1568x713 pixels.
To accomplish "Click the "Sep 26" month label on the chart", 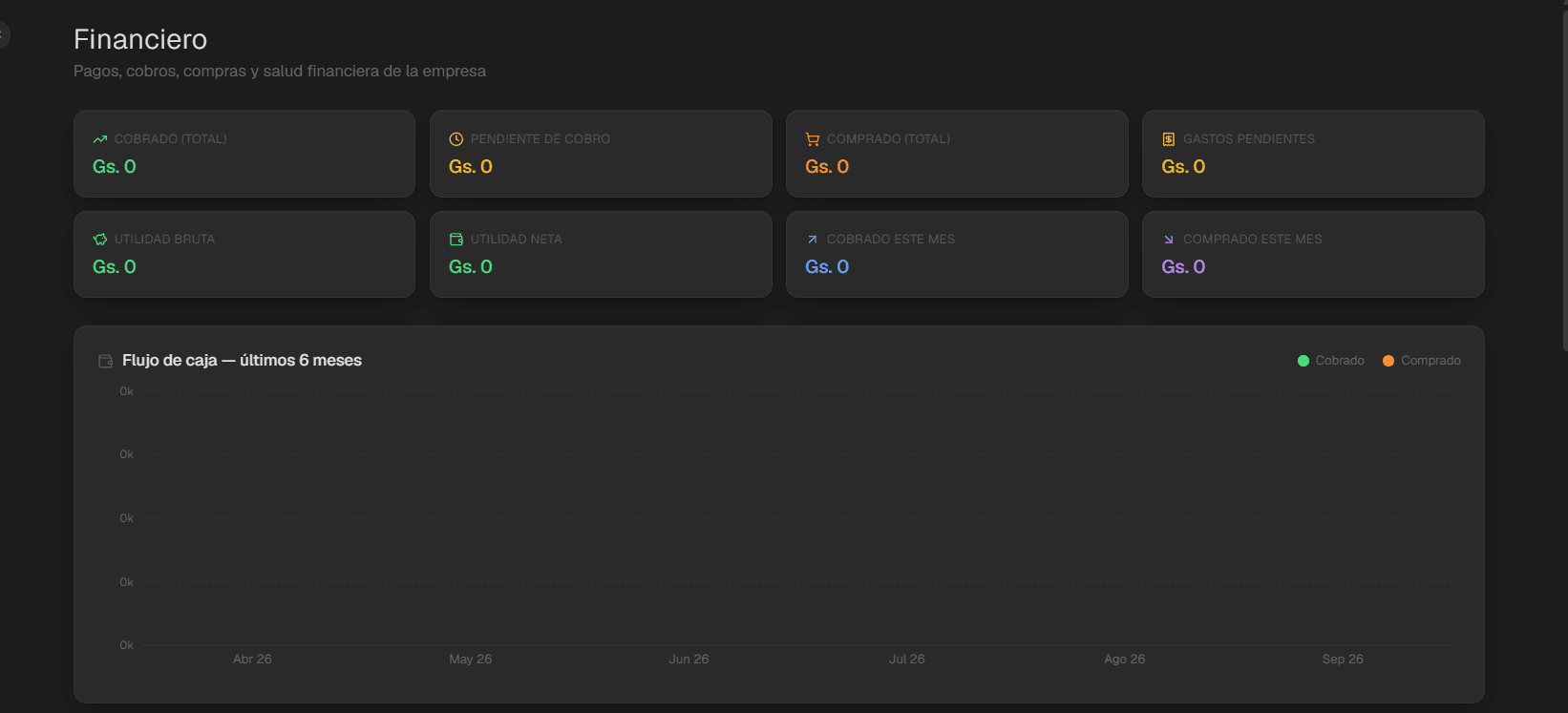I will [1343, 660].
